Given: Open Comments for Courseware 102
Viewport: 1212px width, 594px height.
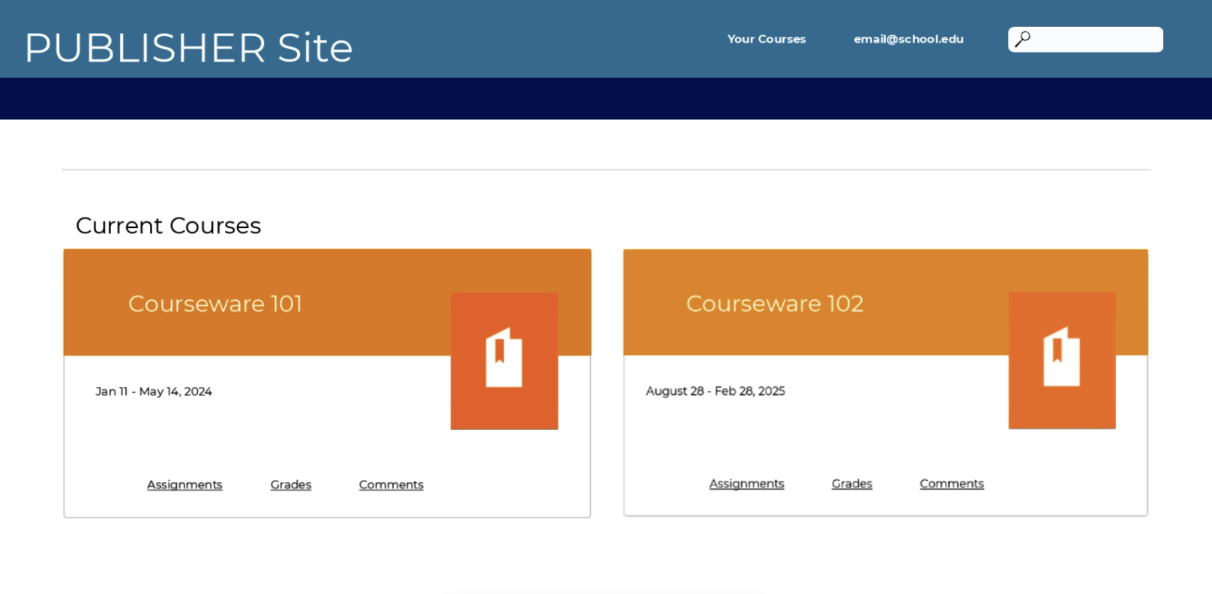Looking at the screenshot, I should 951,483.
